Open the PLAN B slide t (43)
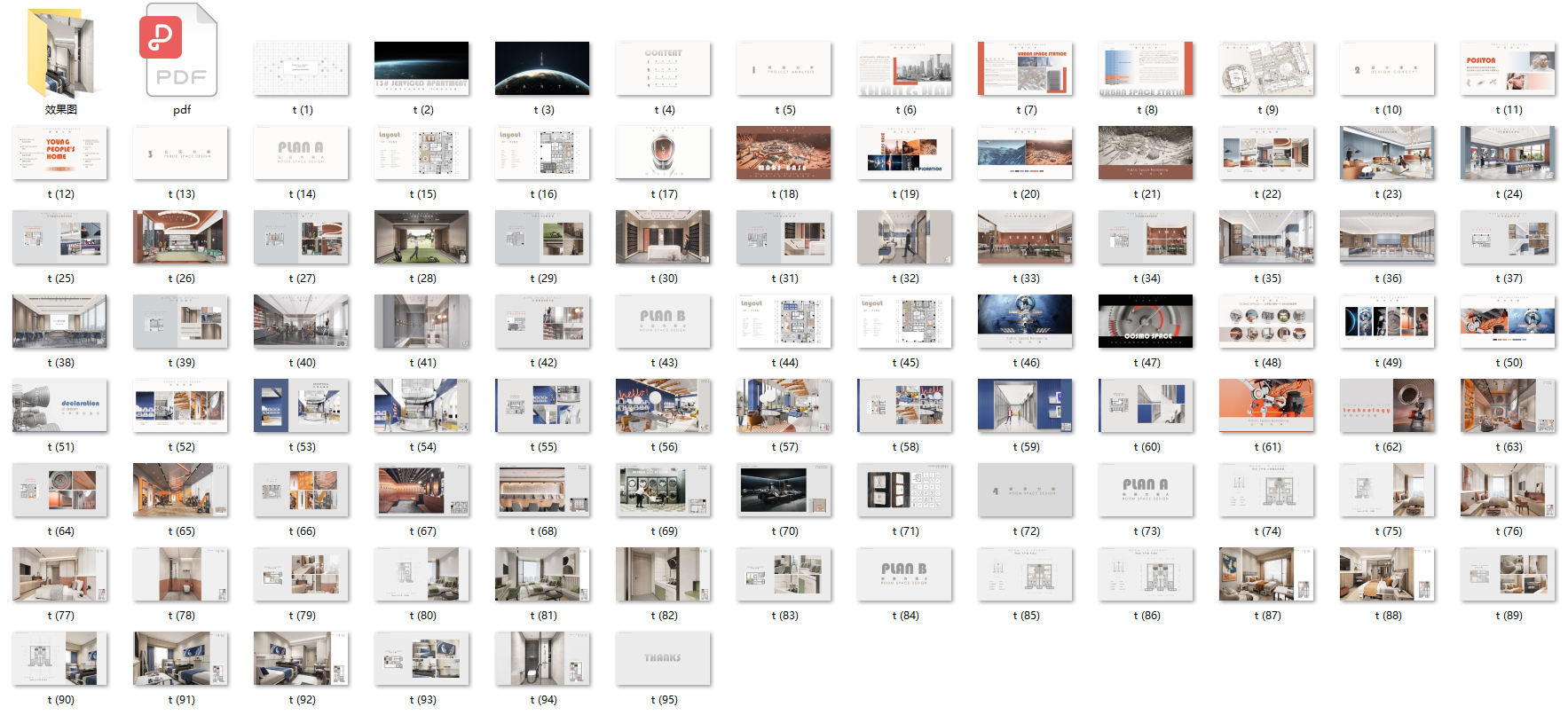Image resolution: width=1568 pixels, height=715 pixels. point(663,321)
